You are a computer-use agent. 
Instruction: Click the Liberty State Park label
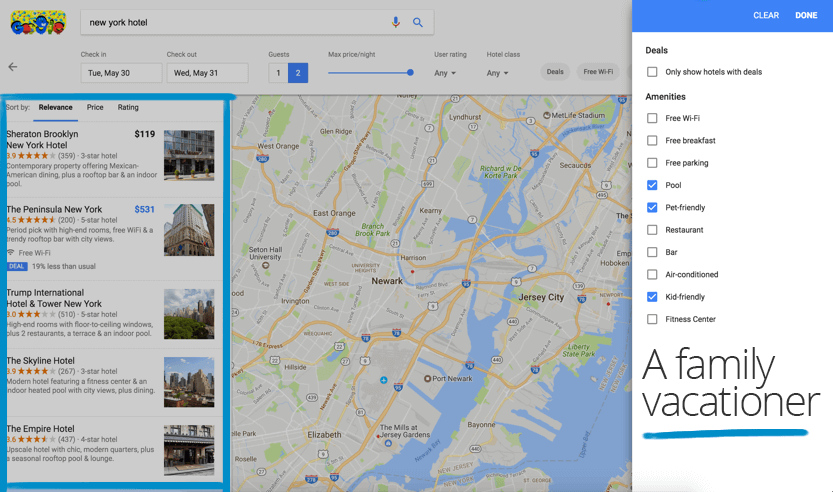tap(579, 350)
